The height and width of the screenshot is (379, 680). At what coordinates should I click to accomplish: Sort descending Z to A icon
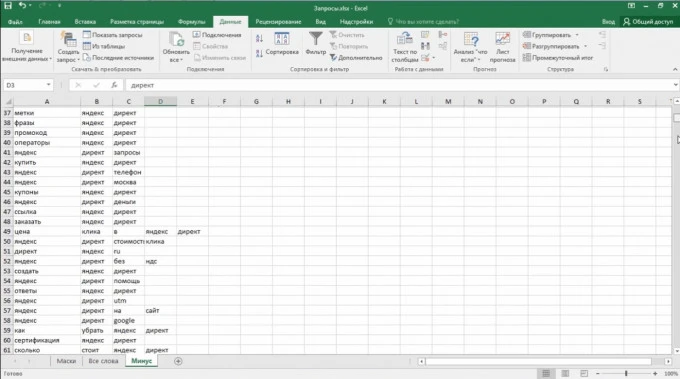click(259, 53)
